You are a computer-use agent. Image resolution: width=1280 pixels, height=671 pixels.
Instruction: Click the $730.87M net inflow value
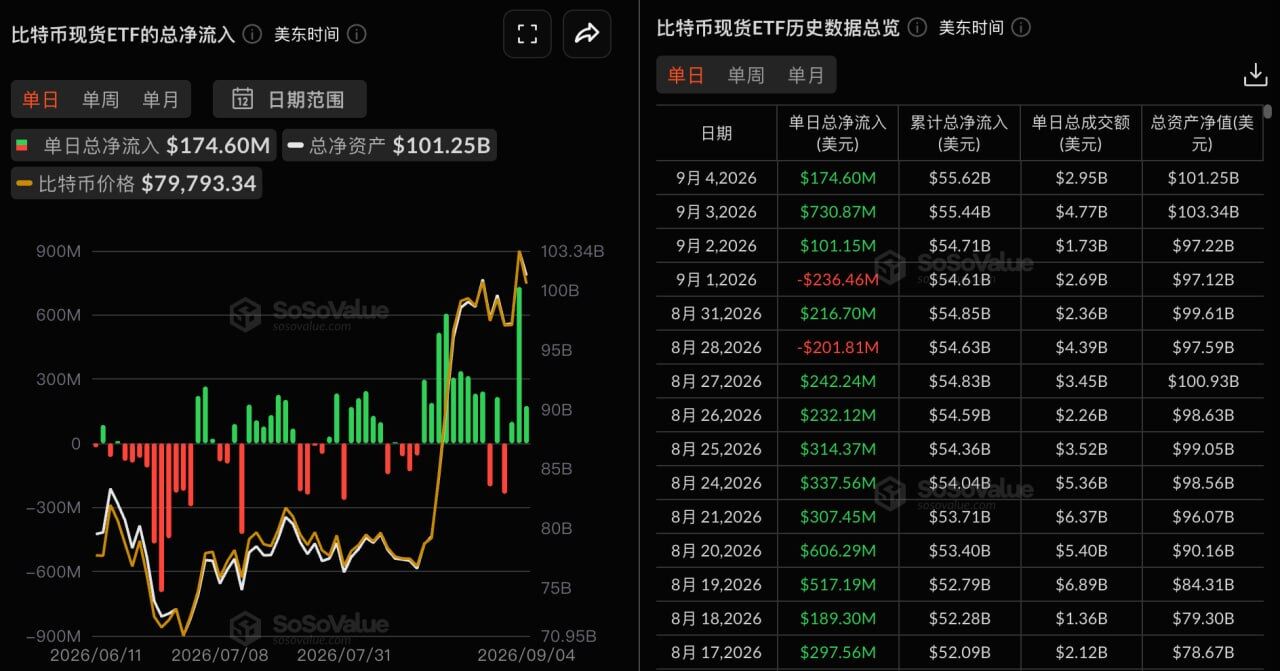point(838,212)
